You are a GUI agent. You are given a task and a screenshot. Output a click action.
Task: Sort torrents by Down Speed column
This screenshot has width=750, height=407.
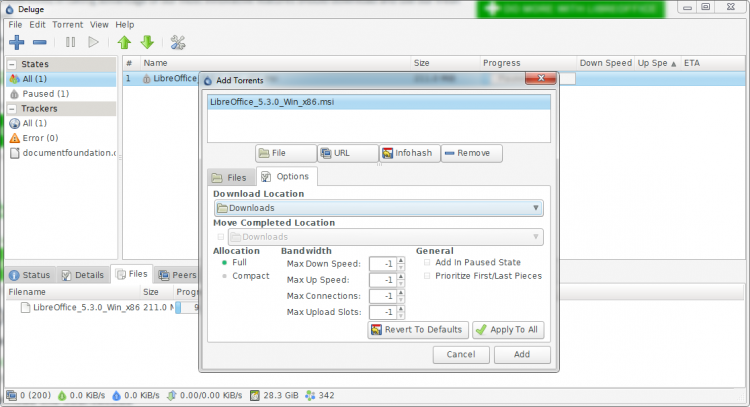[606, 63]
